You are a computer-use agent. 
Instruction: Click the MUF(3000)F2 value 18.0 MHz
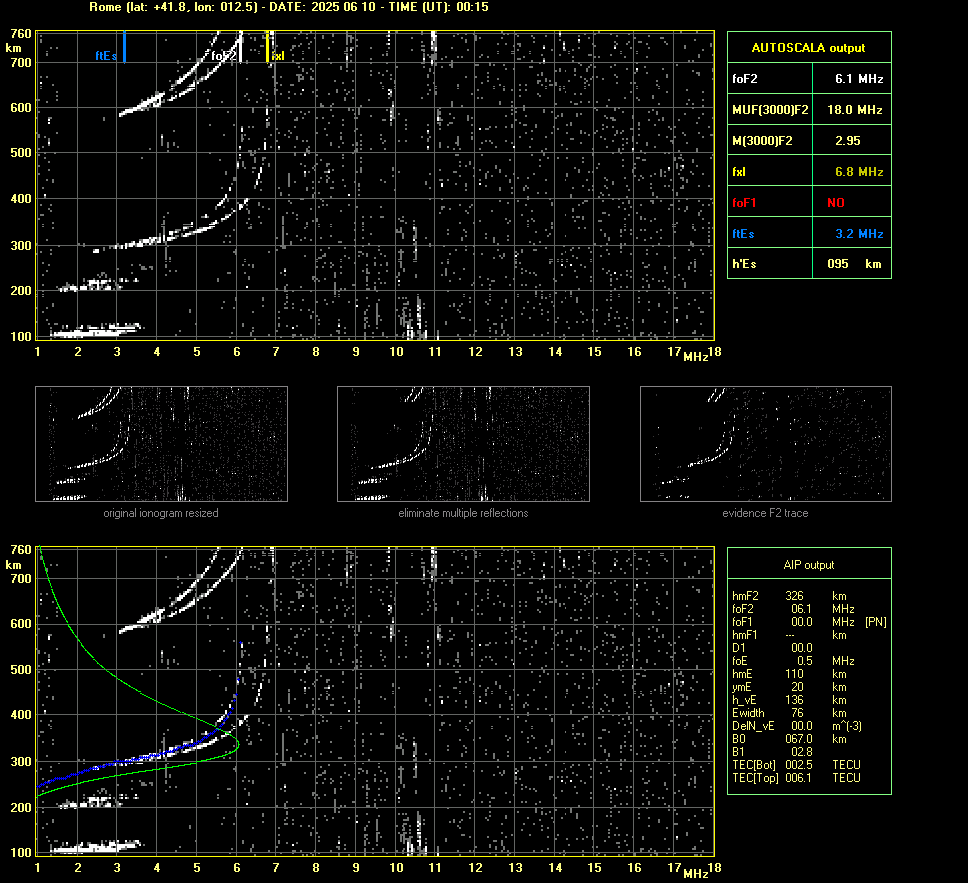point(854,110)
